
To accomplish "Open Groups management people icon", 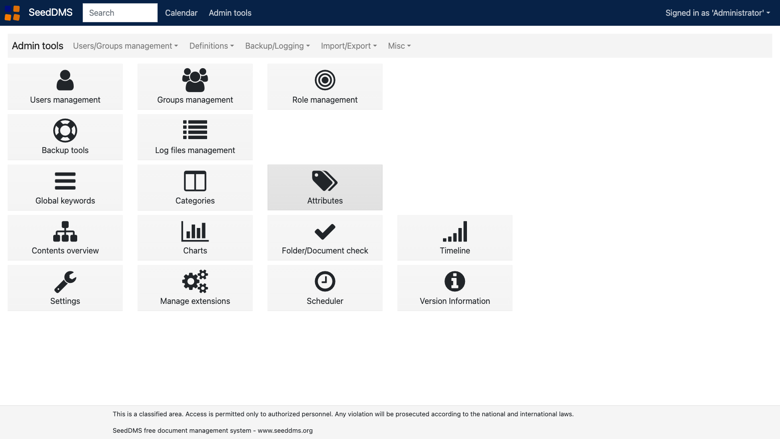I will (195, 80).
